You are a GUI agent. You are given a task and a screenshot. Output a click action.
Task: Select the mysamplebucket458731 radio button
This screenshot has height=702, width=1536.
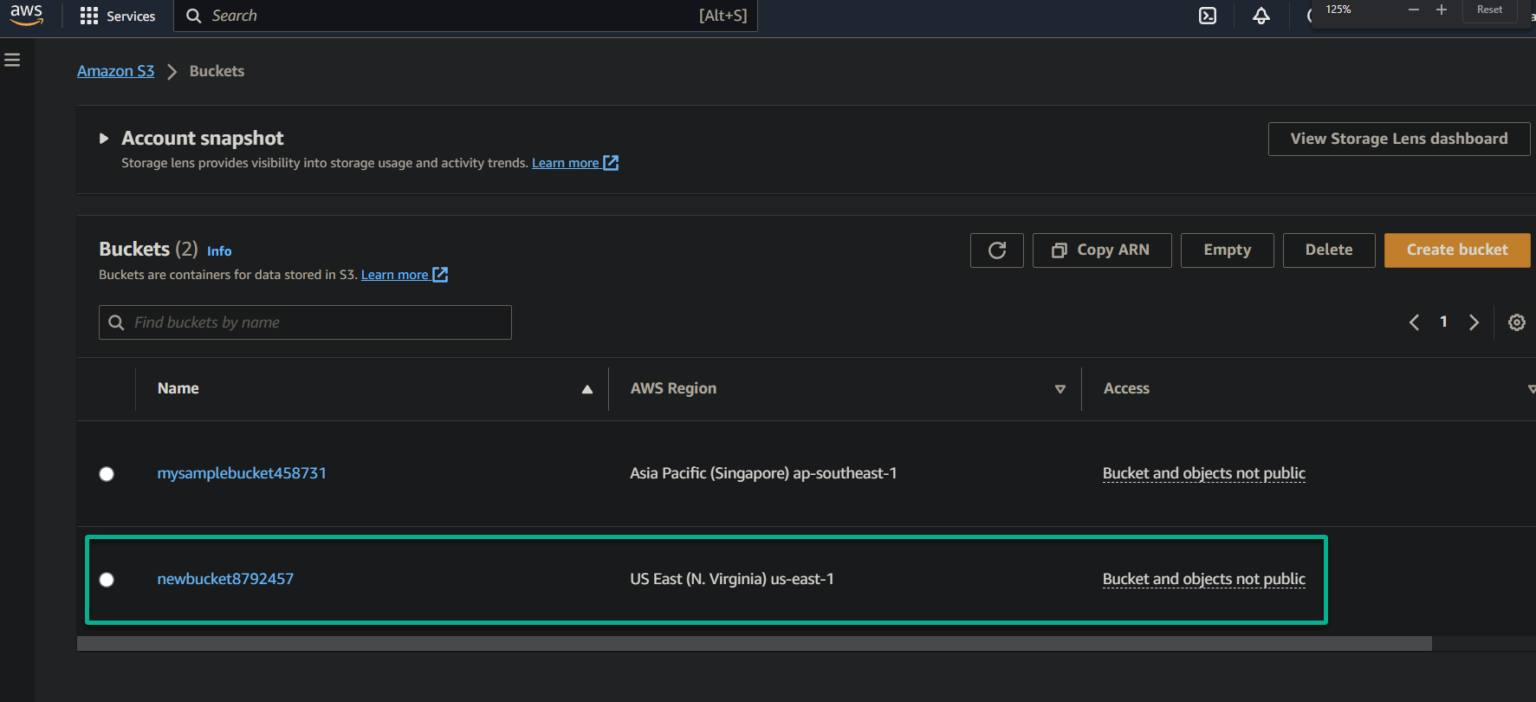[107, 474]
